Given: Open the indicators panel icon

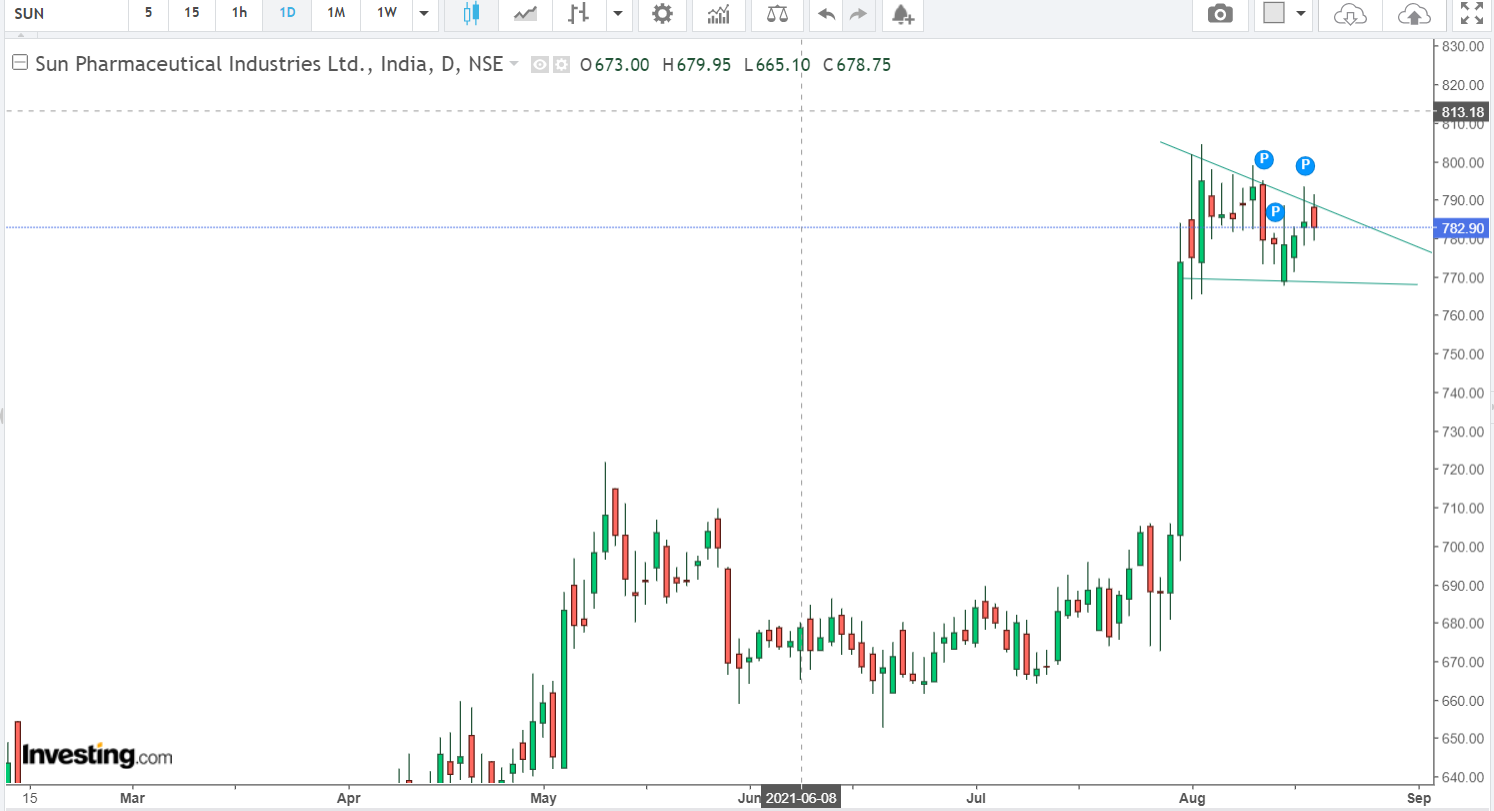Looking at the screenshot, I should [718, 14].
